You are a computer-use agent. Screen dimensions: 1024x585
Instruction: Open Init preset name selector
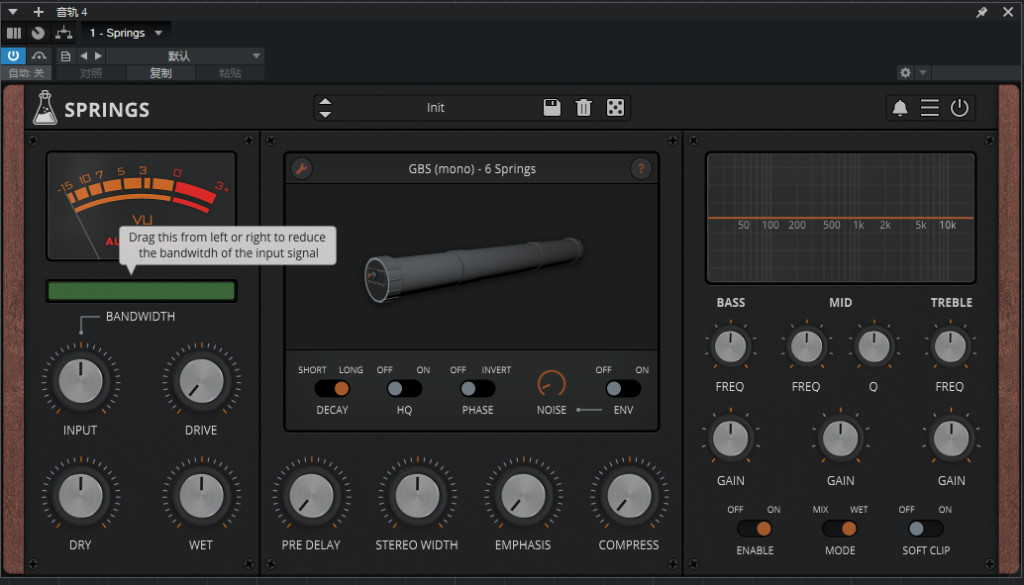(x=436, y=108)
